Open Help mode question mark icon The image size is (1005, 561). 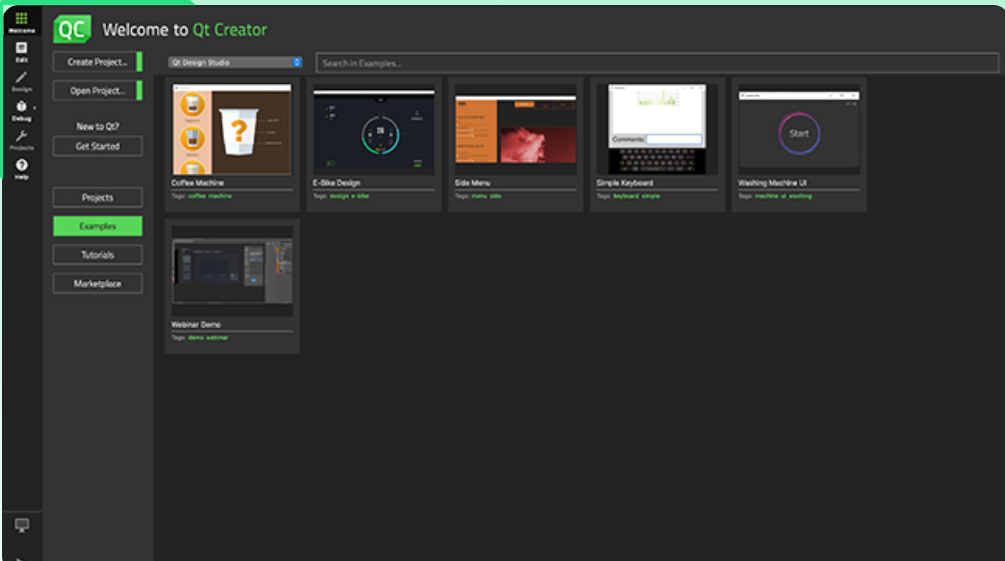point(21,167)
